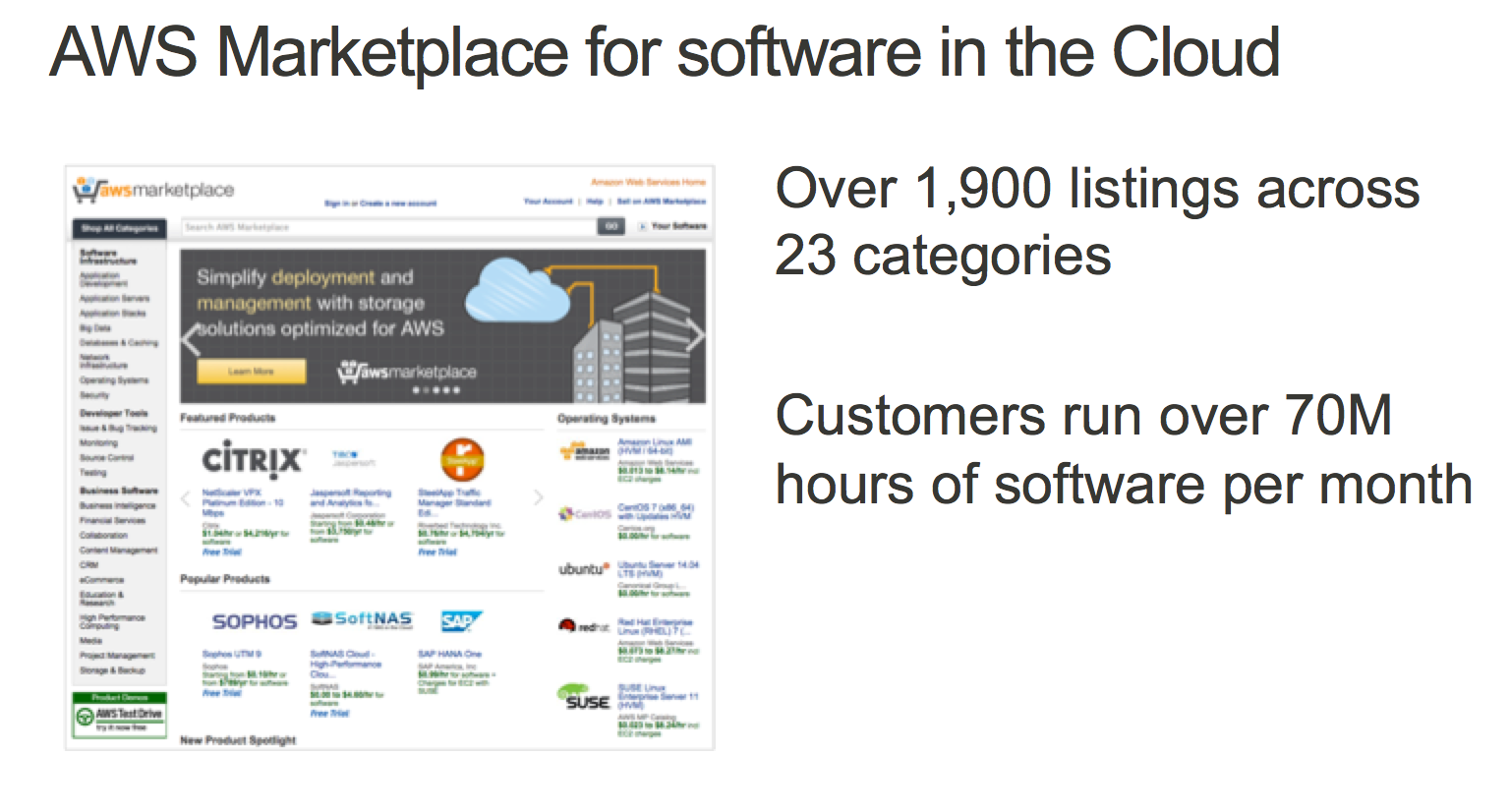Image resolution: width=1510 pixels, height=812 pixels.
Task: Go to next banner slide arrow
Action: point(695,336)
